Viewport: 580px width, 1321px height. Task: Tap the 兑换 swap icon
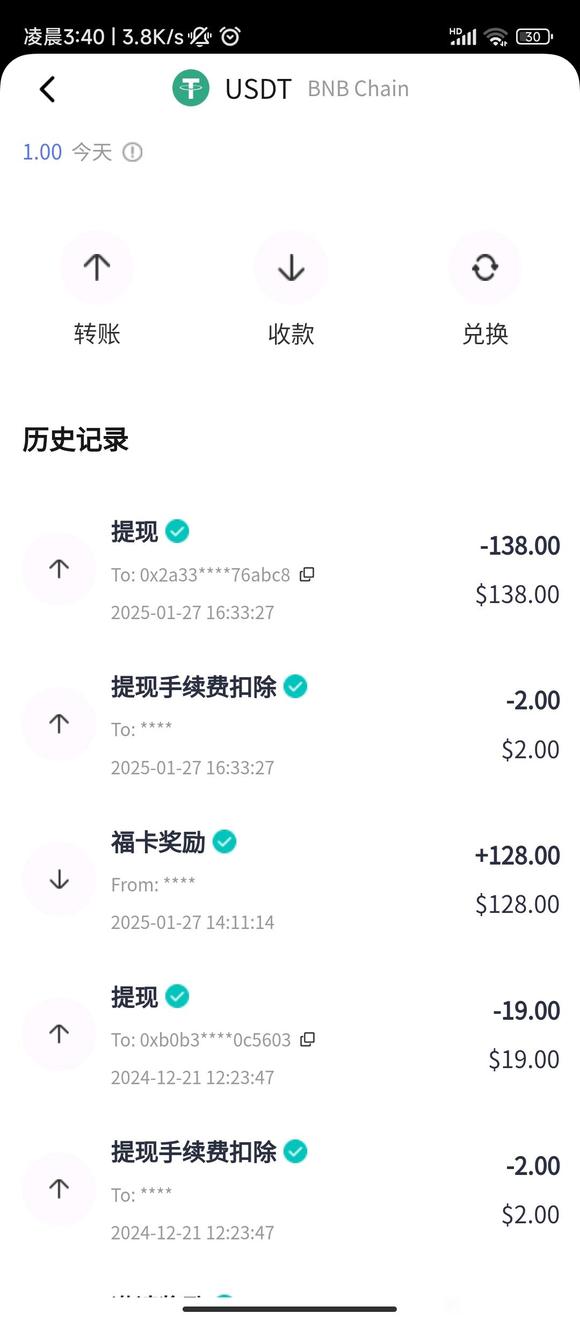point(485,267)
